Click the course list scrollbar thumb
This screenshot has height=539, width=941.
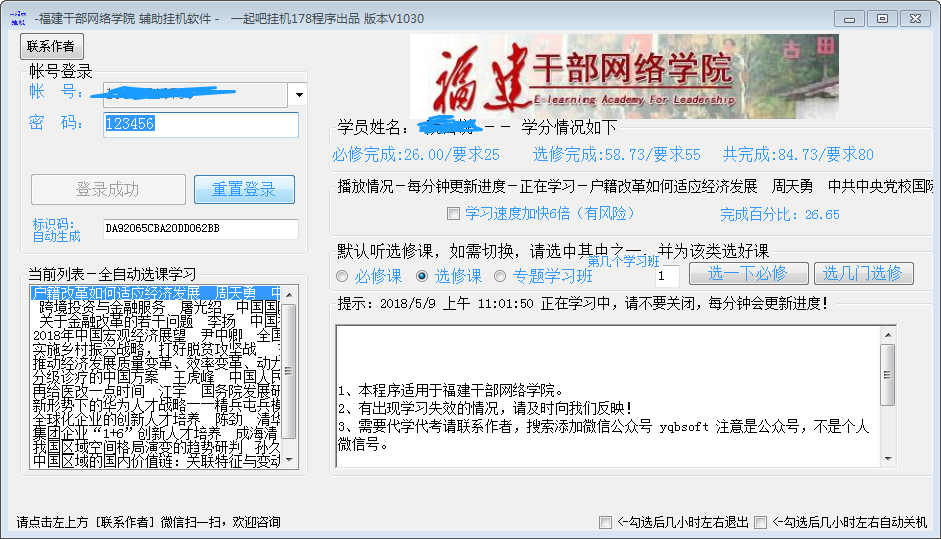click(289, 372)
